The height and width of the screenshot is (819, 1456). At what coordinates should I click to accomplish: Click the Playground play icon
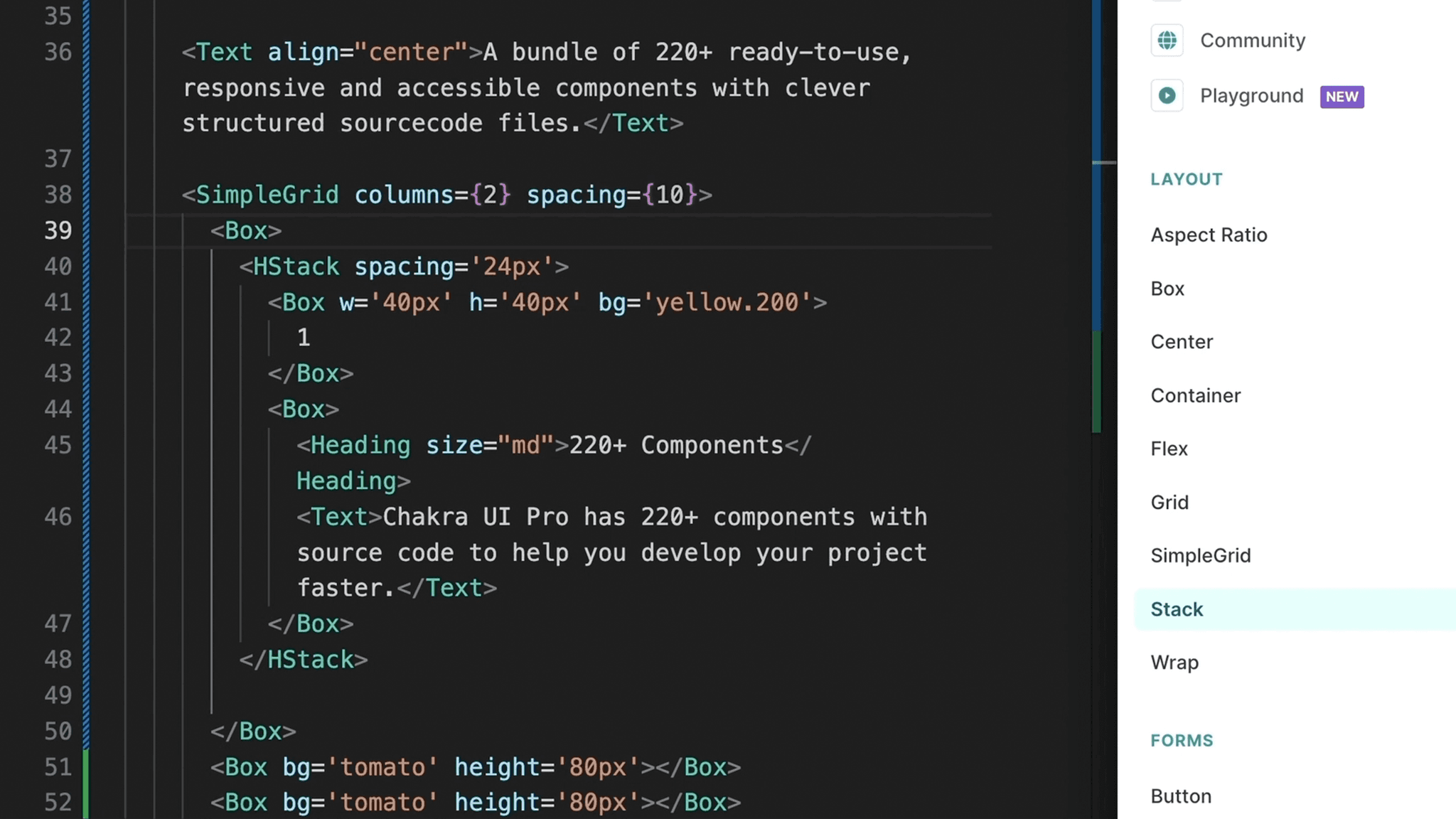[1167, 95]
